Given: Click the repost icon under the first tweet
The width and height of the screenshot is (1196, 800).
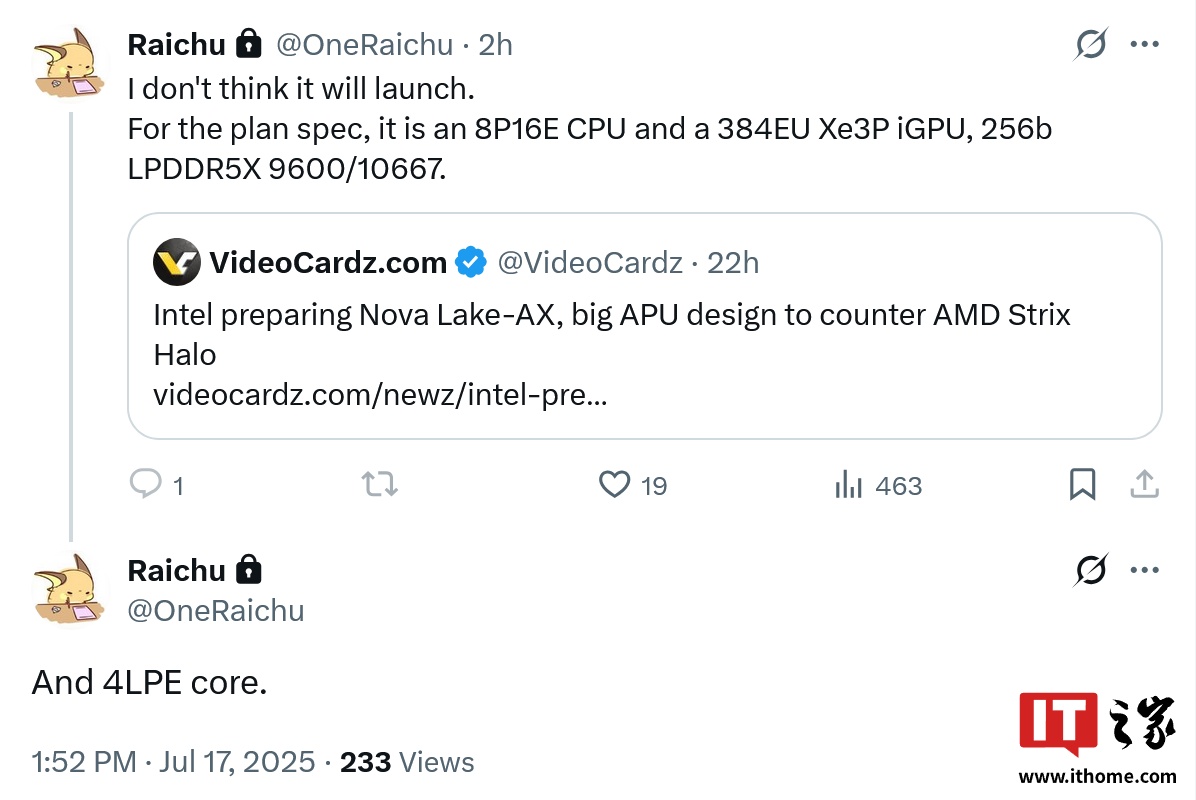Looking at the screenshot, I should click(x=379, y=485).
